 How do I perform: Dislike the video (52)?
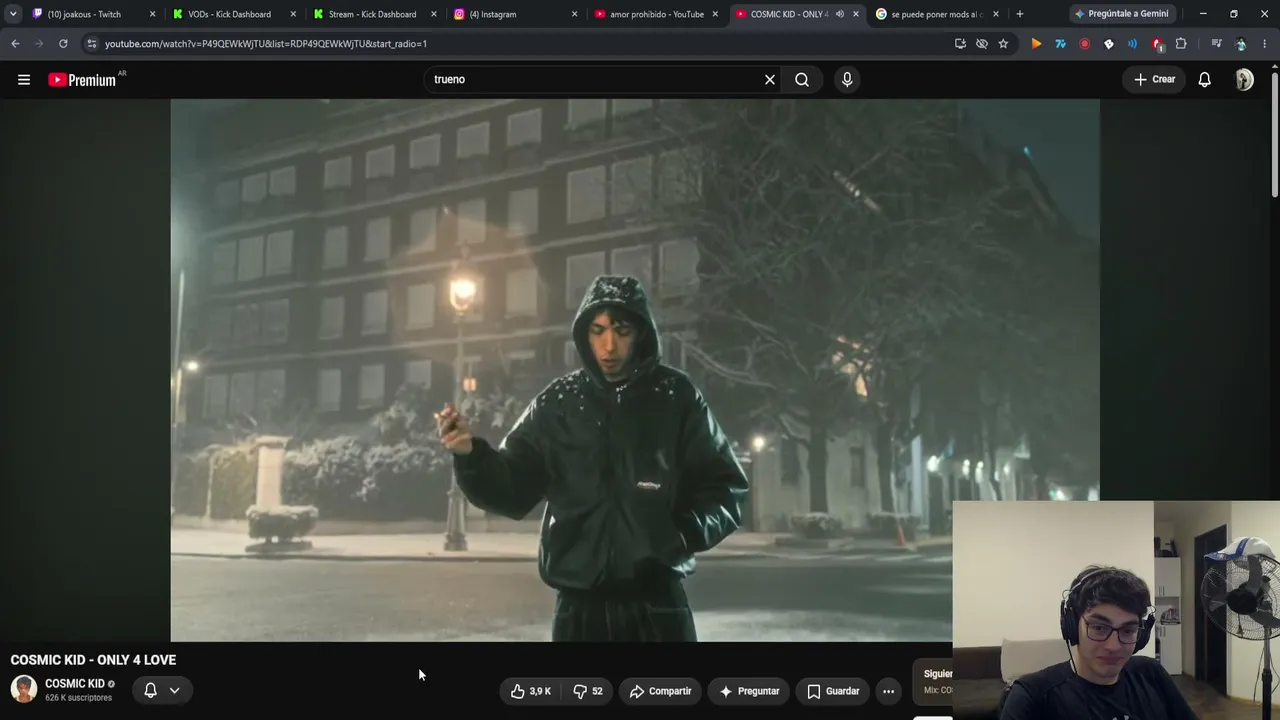[588, 691]
